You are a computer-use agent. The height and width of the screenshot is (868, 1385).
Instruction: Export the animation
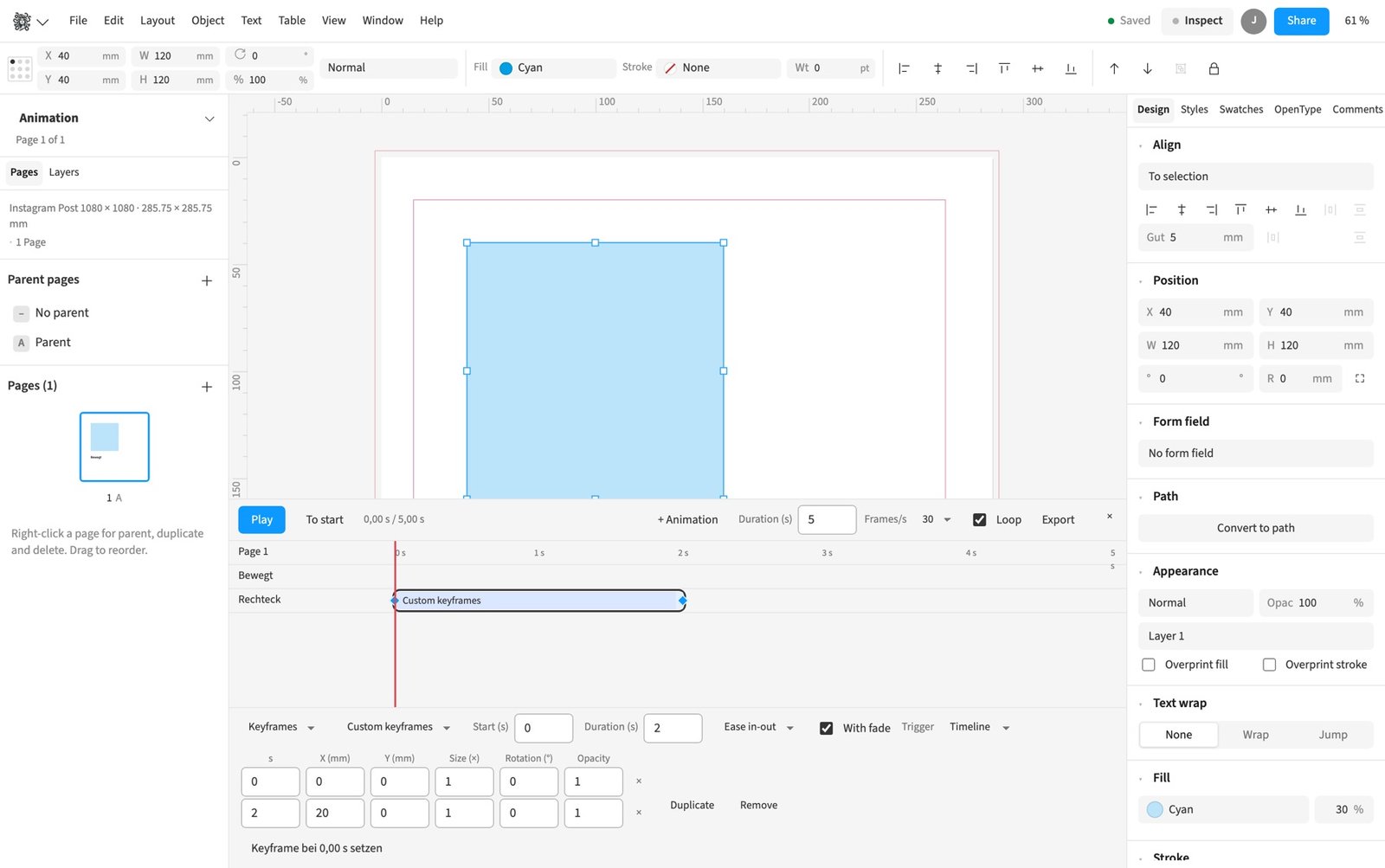pyautogui.click(x=1058, y=520)
